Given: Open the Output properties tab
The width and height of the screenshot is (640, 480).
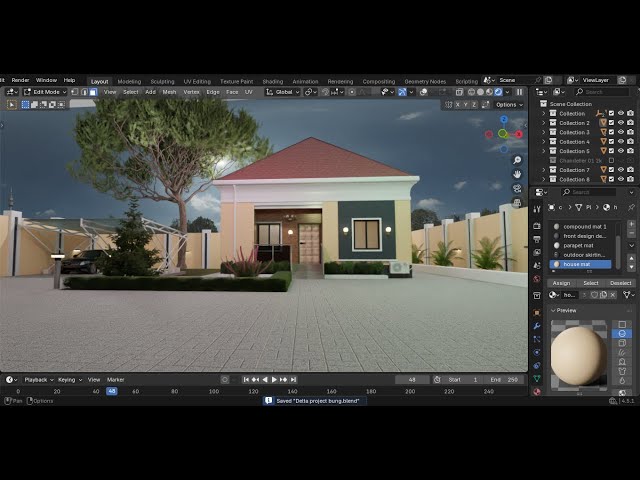Looking at the screenshot, I should point(537,239).
